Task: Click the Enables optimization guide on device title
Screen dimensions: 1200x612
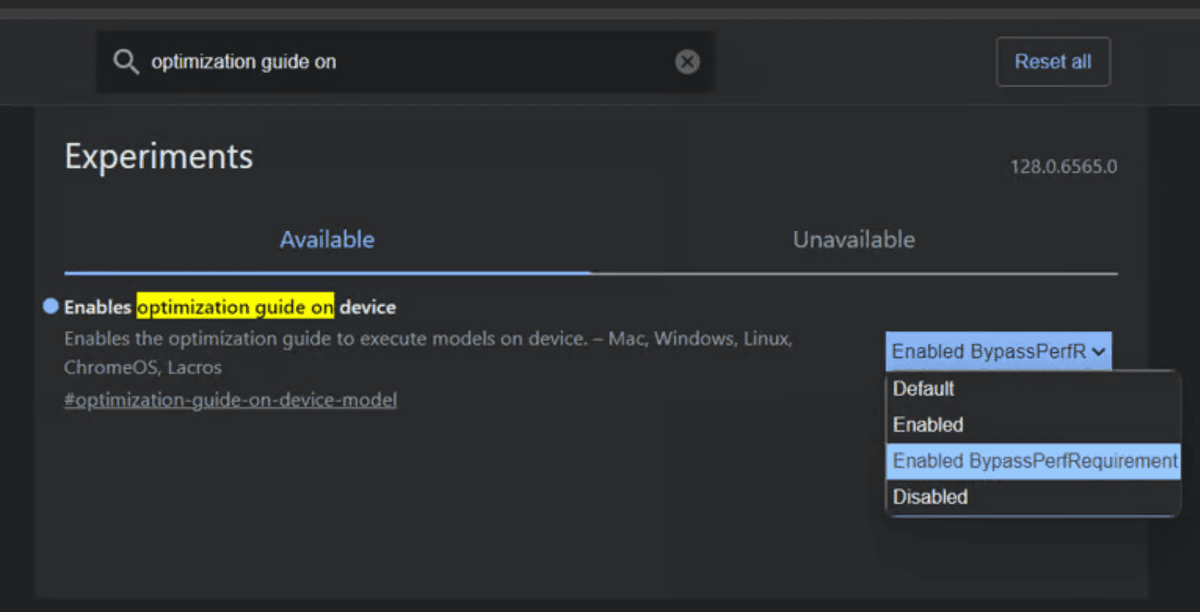Action: tap(230, 307)
